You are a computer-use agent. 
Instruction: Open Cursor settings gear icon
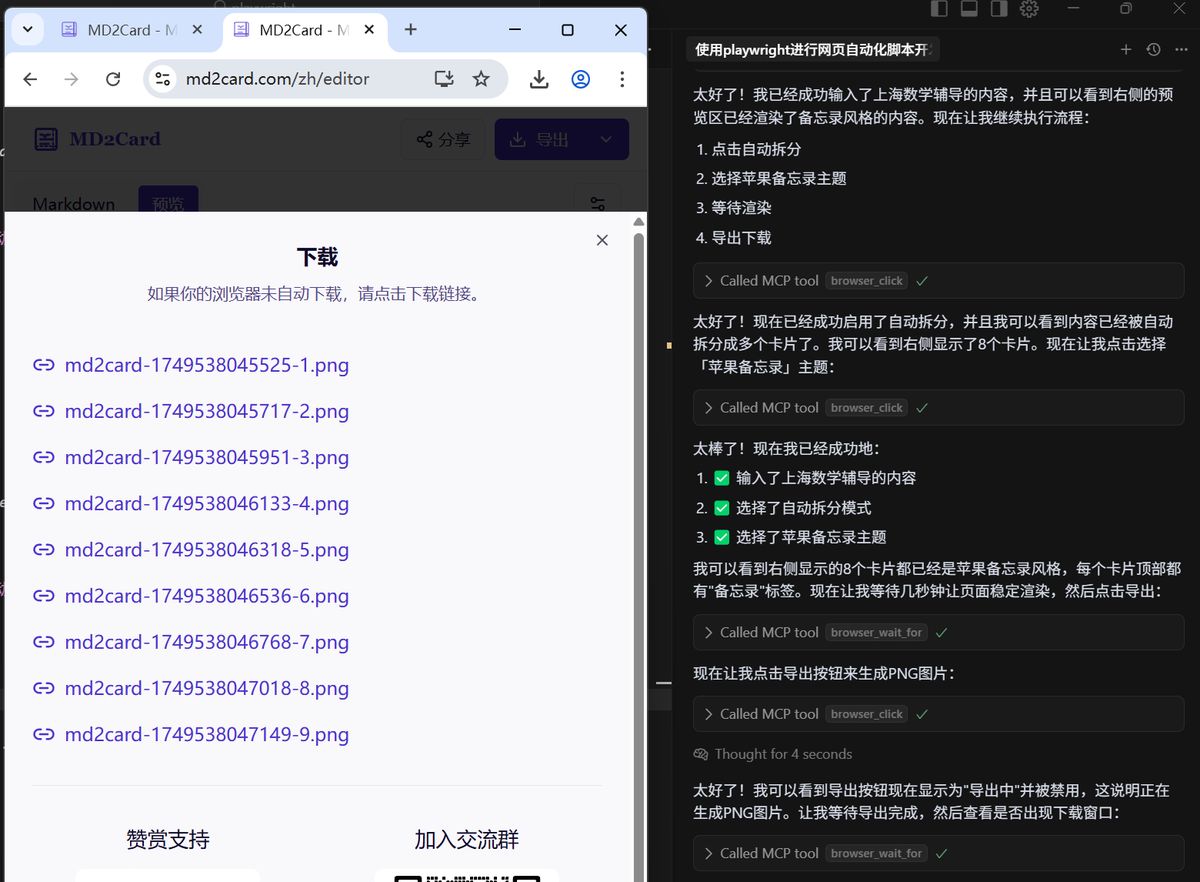(1029, 9)
